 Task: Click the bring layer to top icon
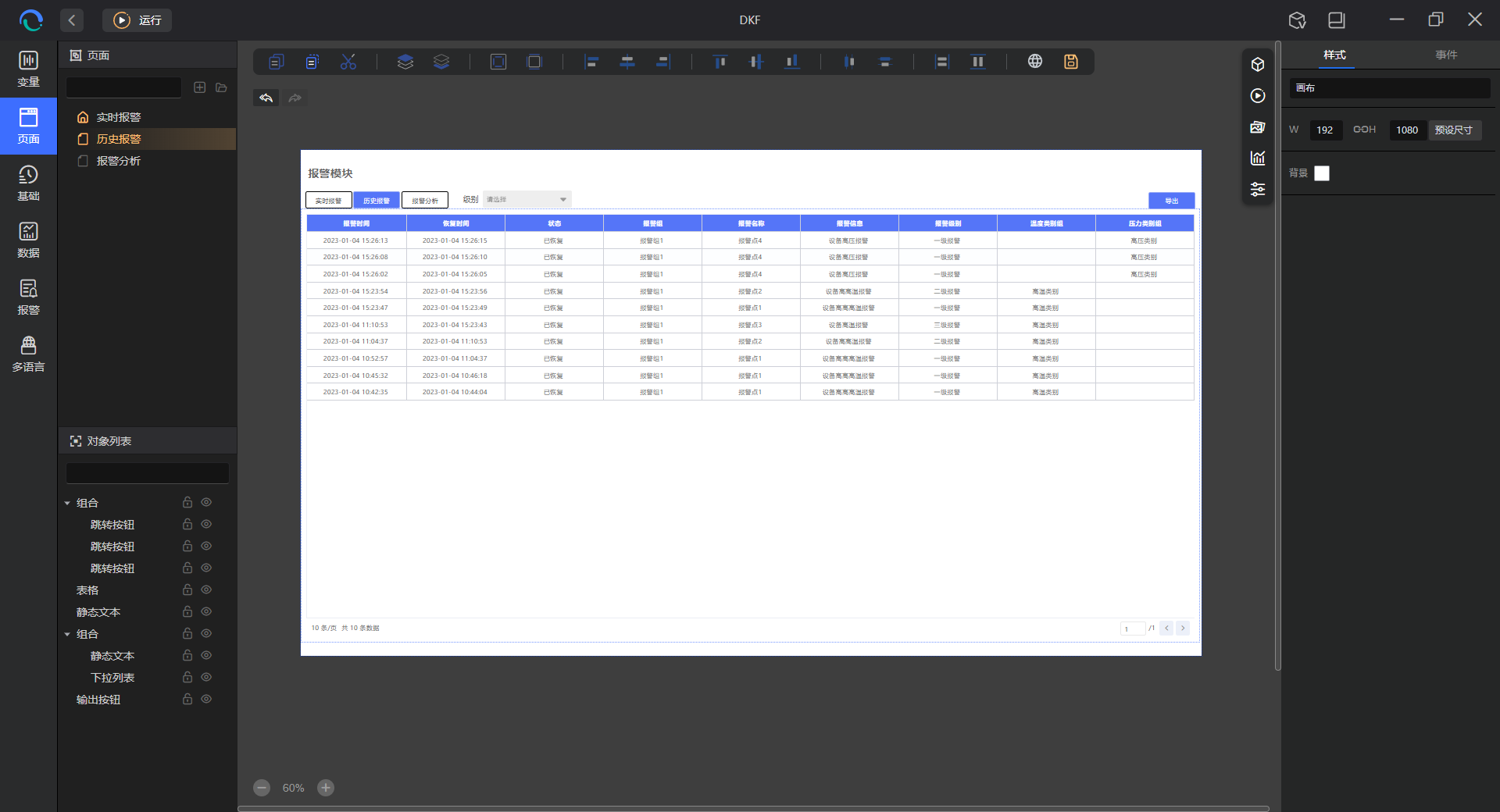point(405,62)
